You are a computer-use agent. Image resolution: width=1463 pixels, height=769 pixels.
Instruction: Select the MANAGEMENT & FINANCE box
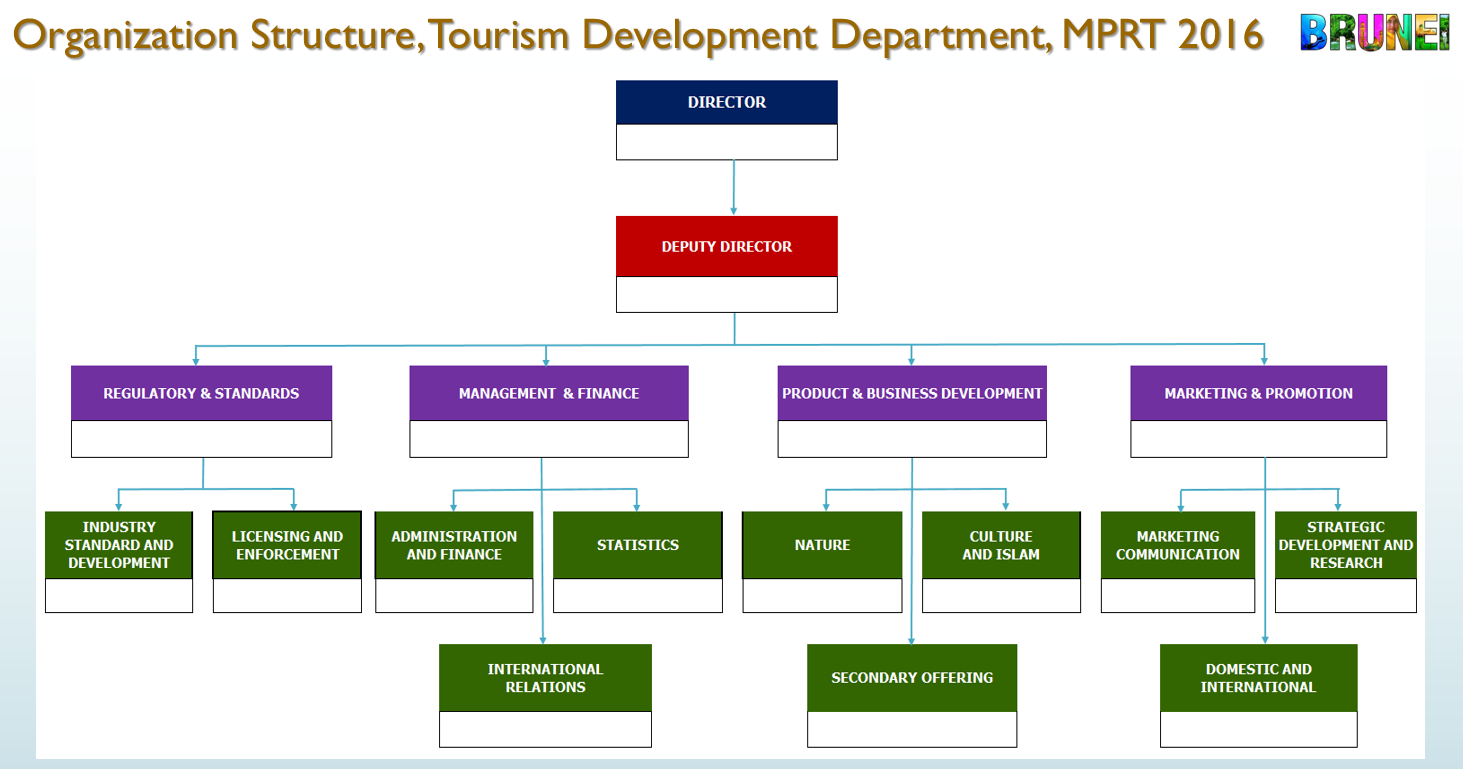click(x=549, y=393)
